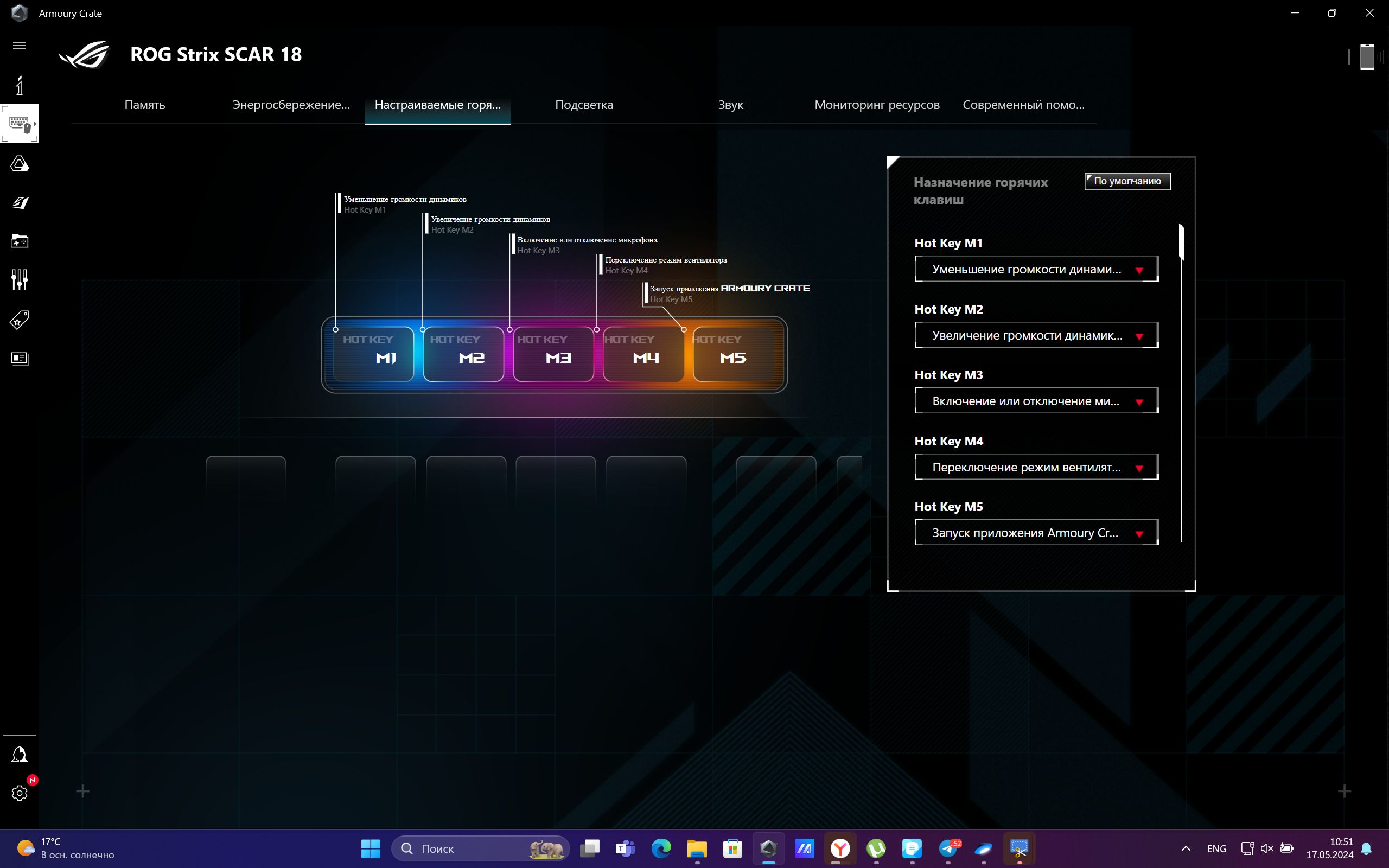This screenshot has height=868, width=1389.
Task: Open Settings gear icon
Action: pyautogui.click(x=20, y=793)
